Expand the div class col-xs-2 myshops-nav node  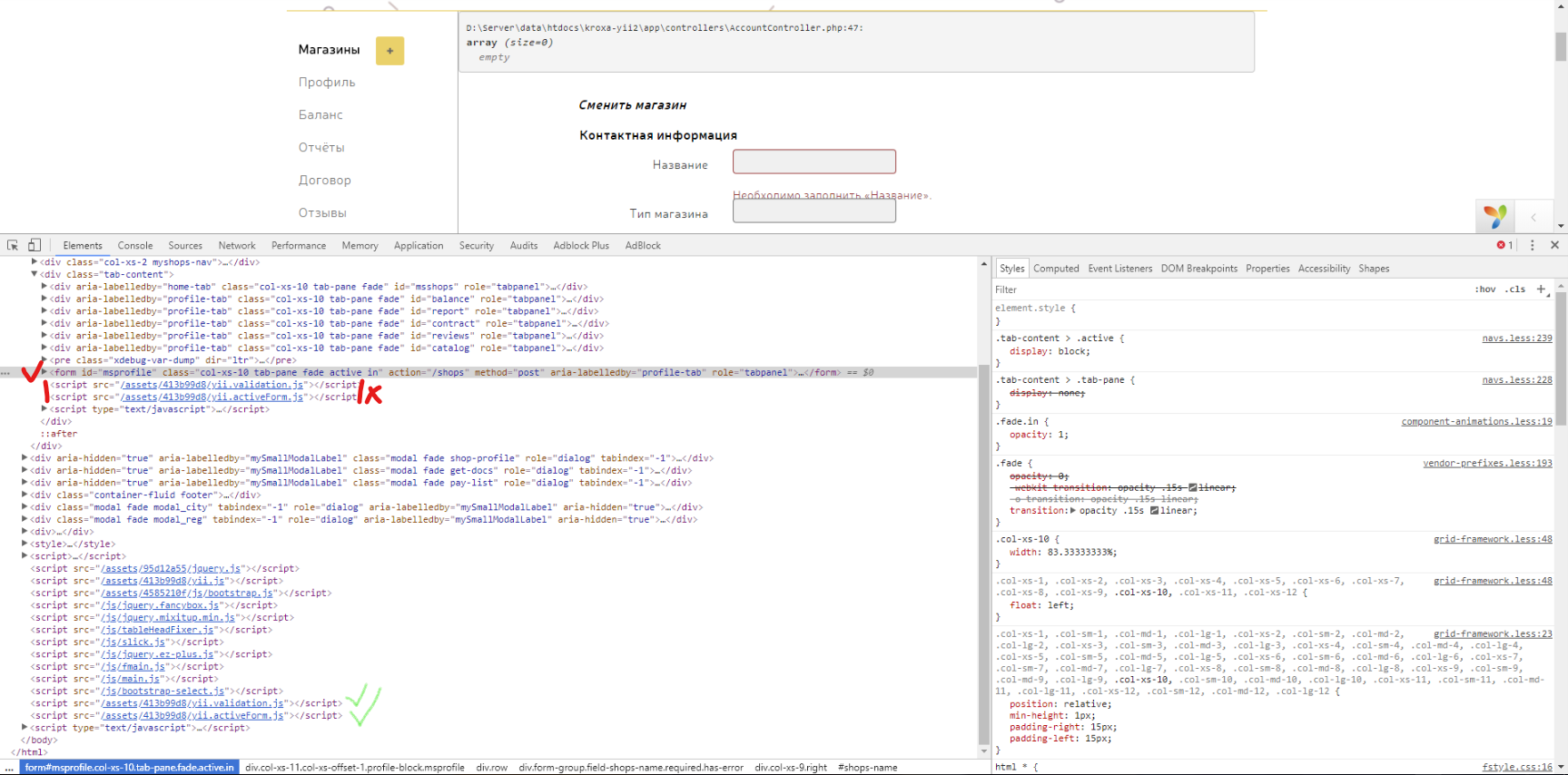click(x=35, y=262)
